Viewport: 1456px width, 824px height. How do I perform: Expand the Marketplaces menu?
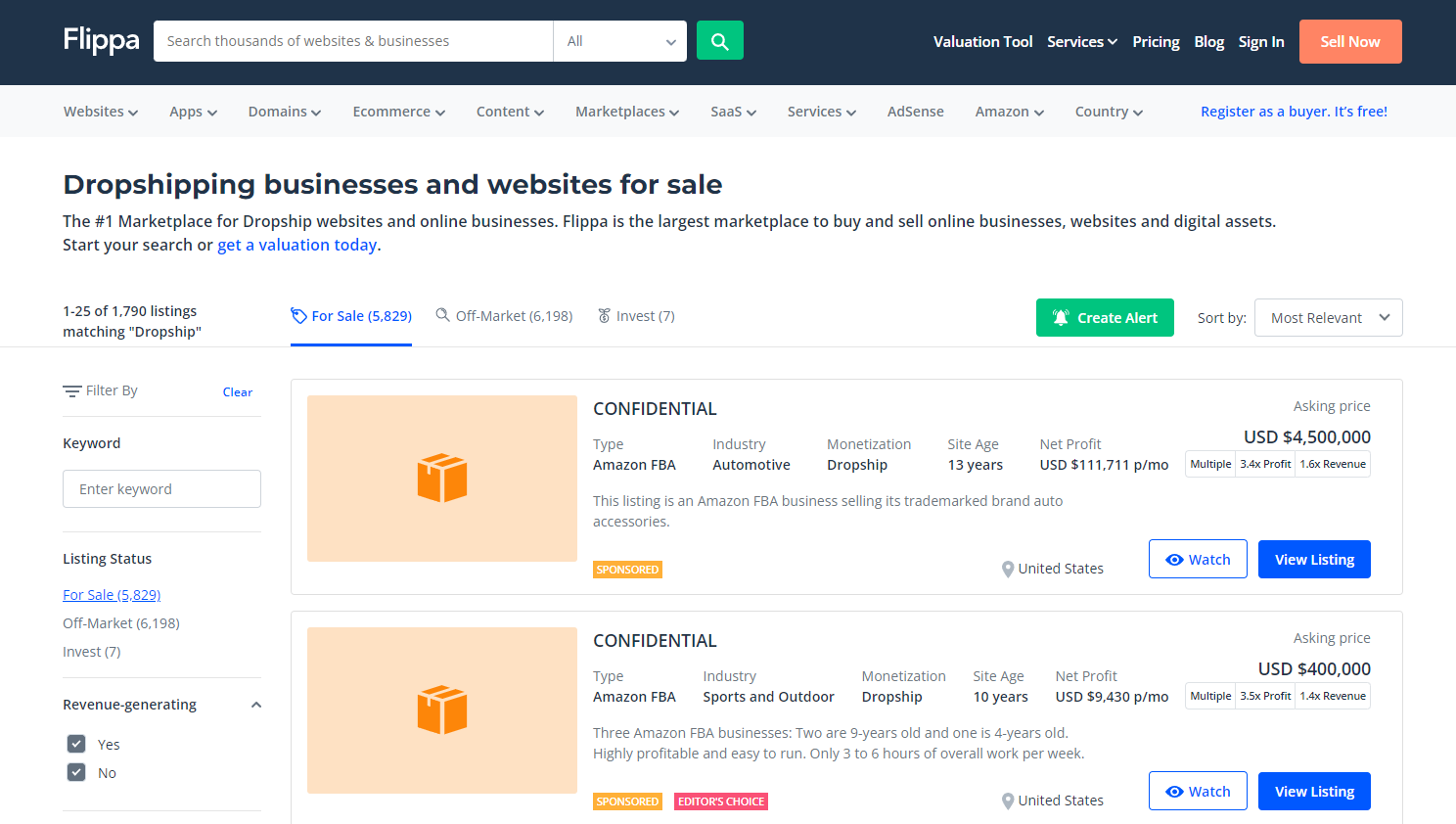[x=627, y=112]
